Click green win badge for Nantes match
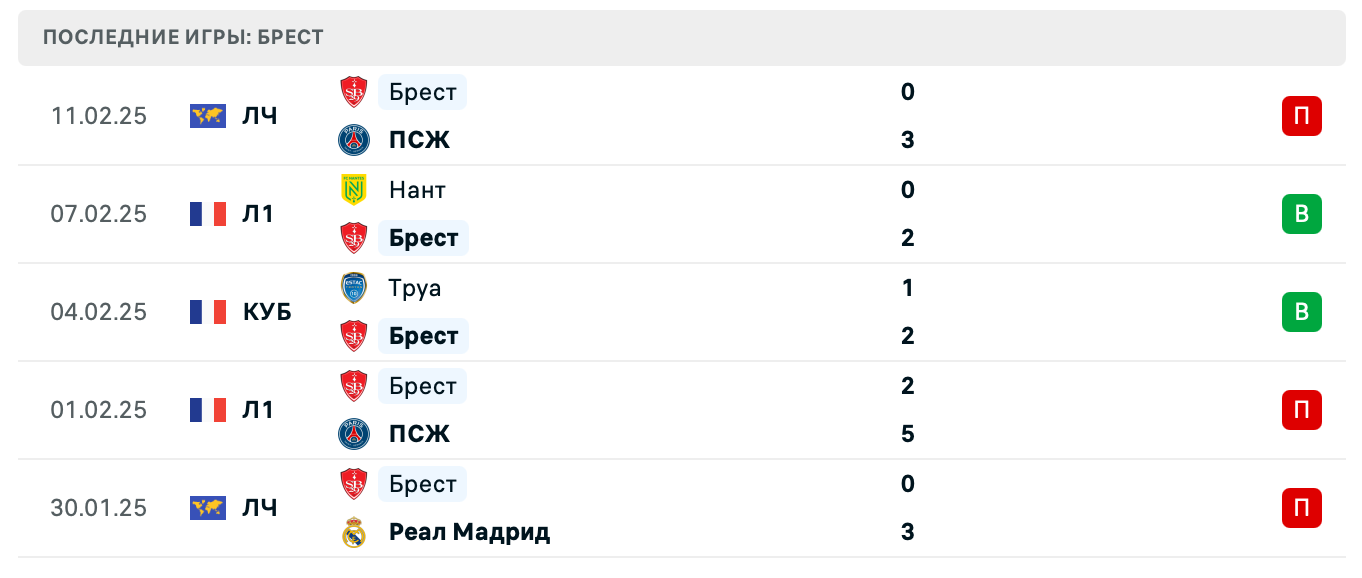 point(1301,214)
